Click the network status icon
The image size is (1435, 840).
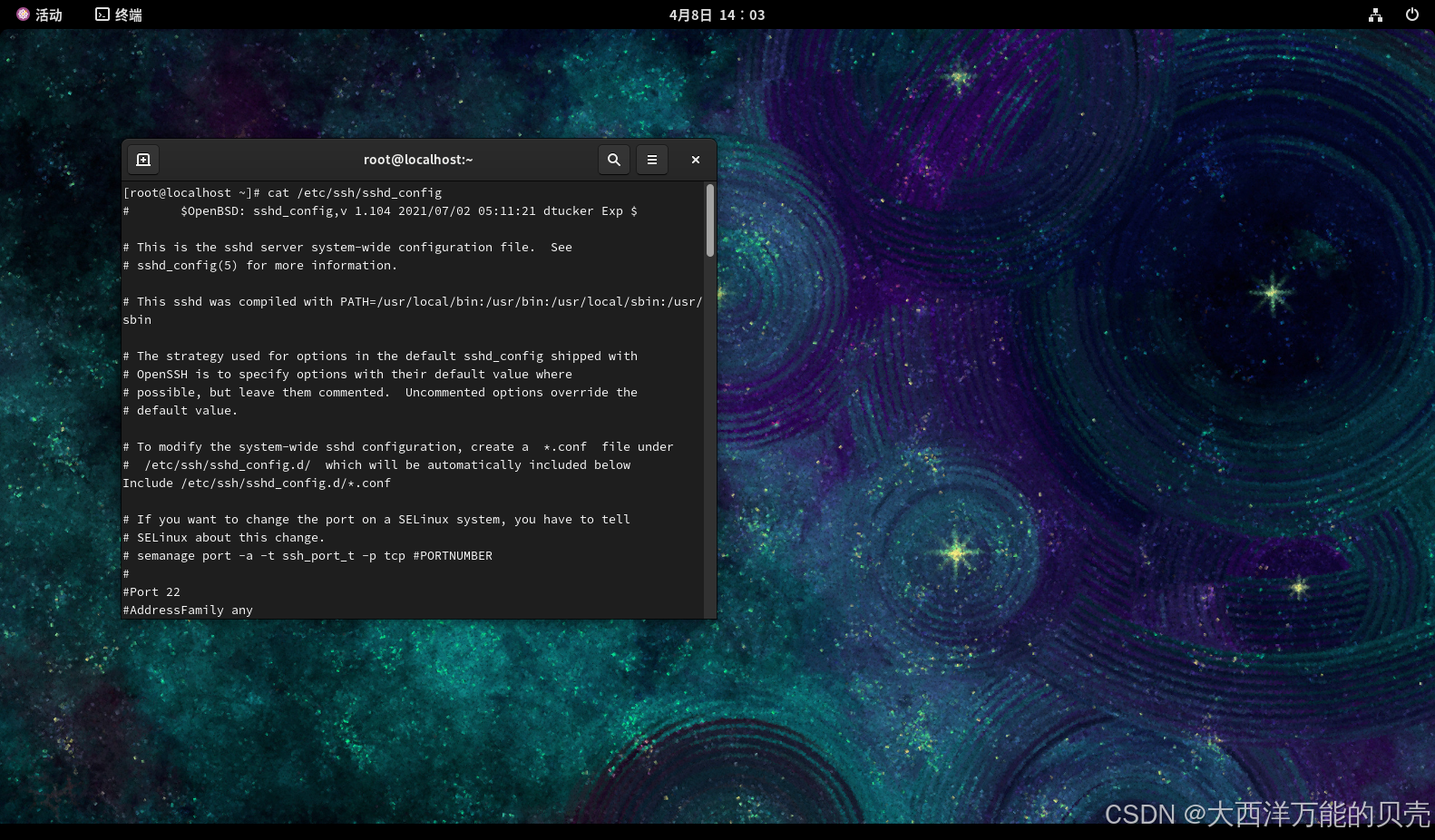coord(1376,15)
